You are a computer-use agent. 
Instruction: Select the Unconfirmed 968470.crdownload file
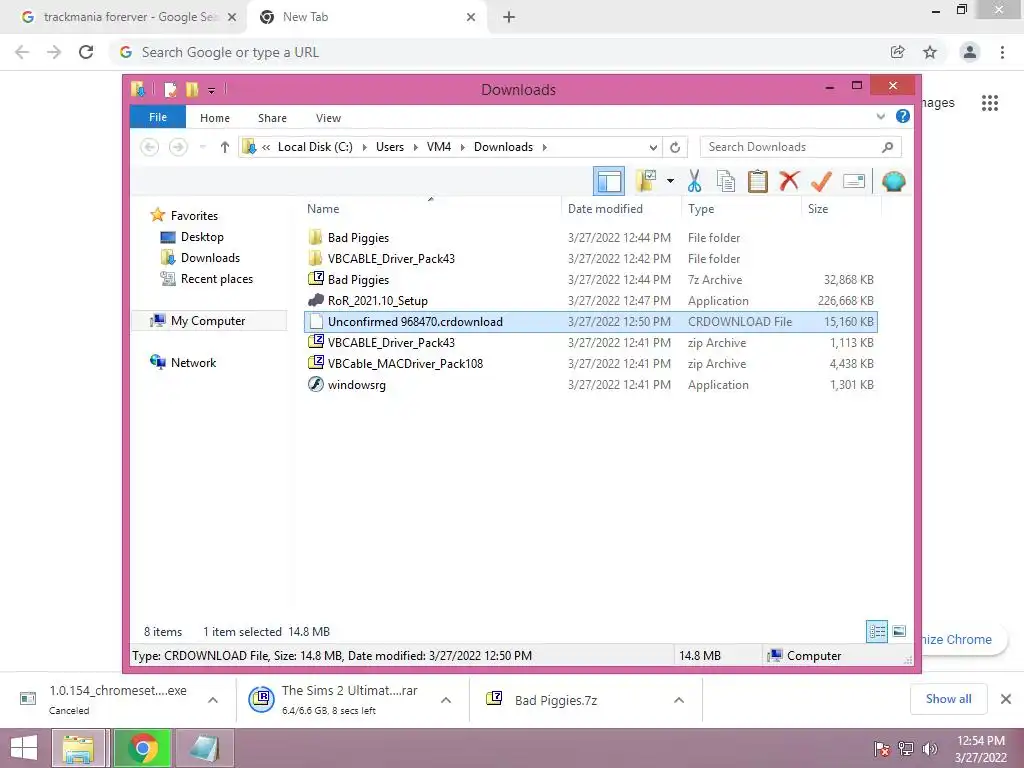(590, 321)
